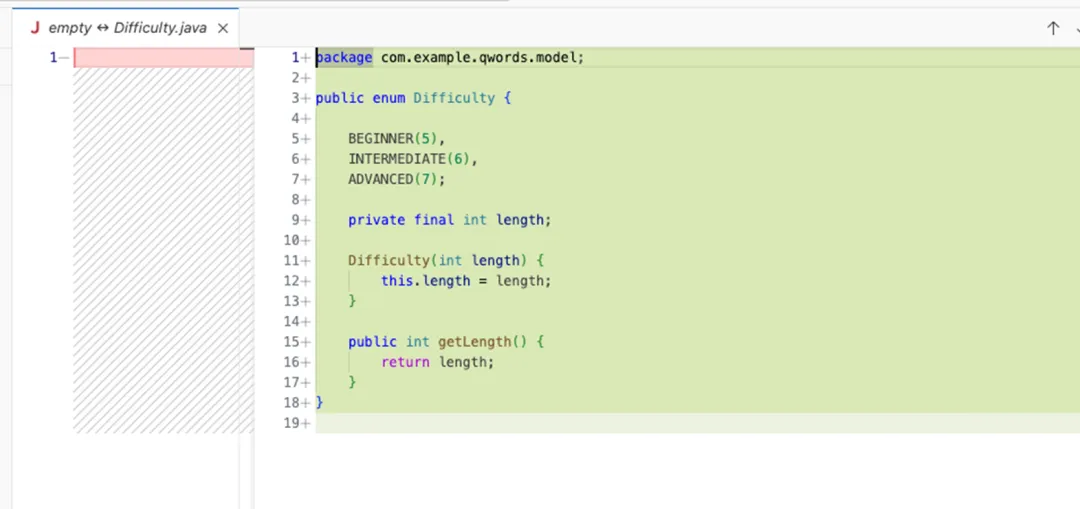The width and height of the screenshot is (1080, 509).
Task: Click line number 1 in the left pane
Action: (53, 58)
